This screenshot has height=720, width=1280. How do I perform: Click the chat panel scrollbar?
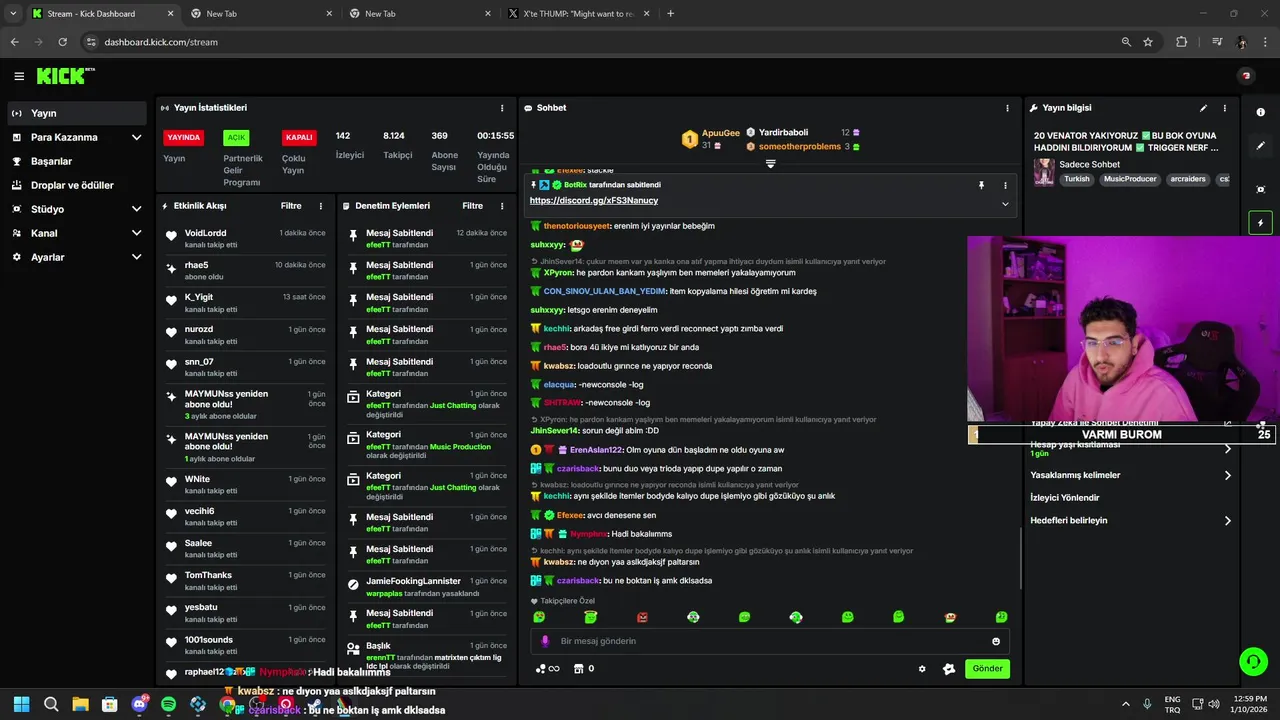pos(1020,558)
